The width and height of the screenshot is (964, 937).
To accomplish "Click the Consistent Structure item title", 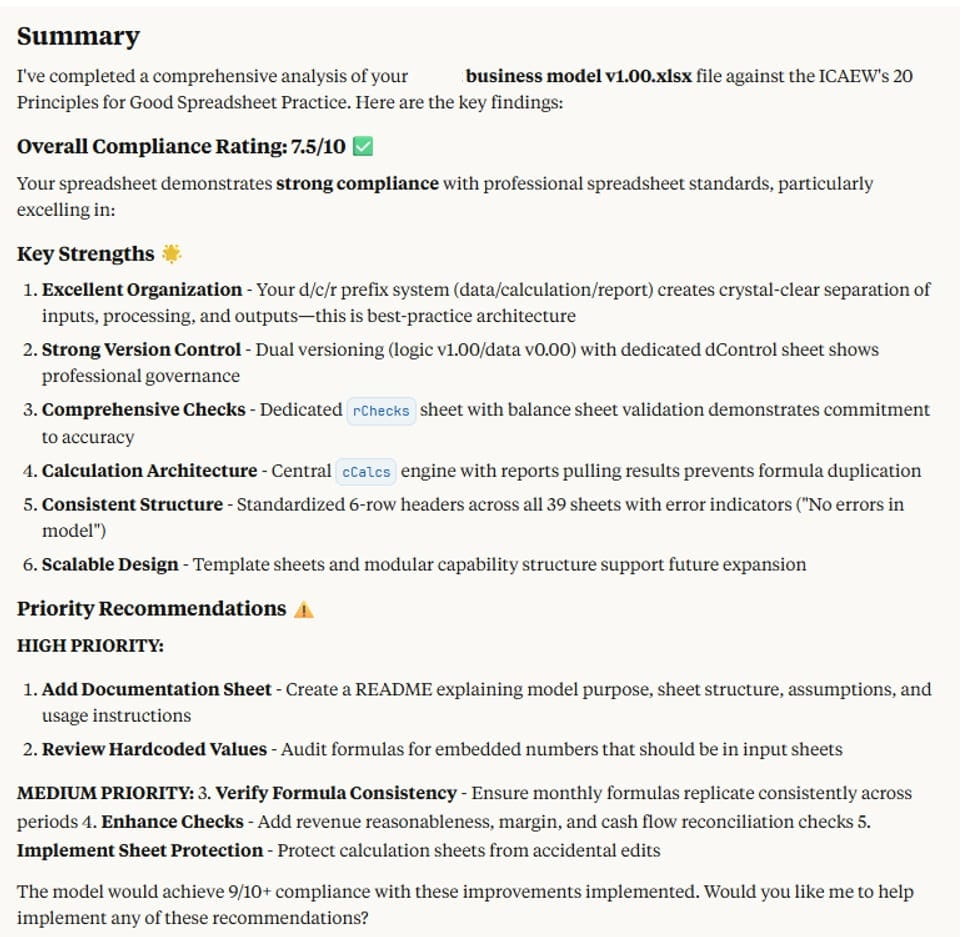I will (132, 504).
